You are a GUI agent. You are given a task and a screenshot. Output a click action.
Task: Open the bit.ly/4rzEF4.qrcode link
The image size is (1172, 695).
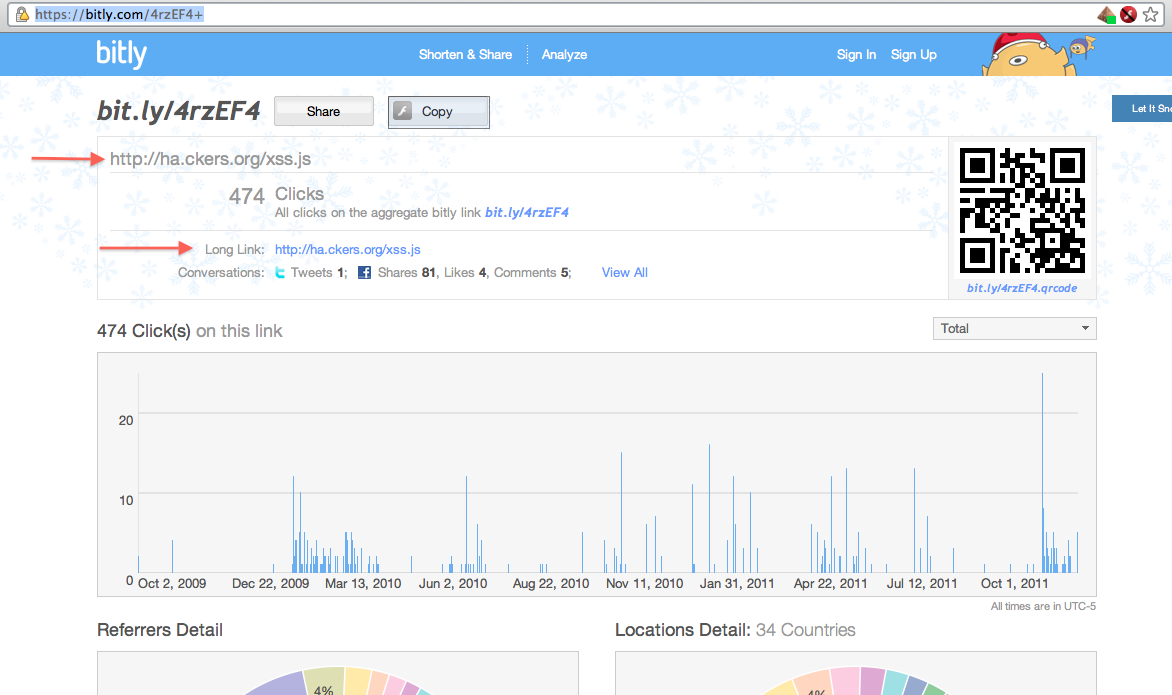1022,288
